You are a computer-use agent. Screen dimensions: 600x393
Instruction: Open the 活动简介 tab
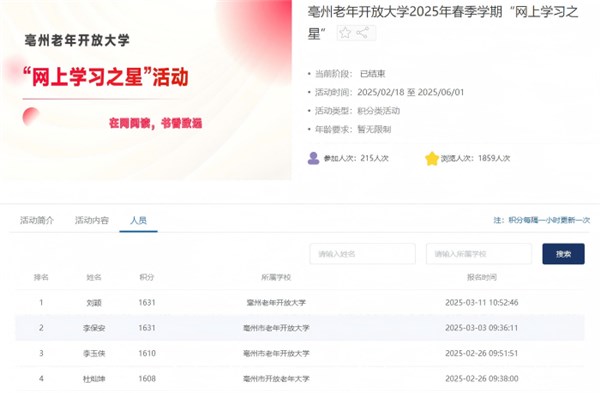click(37, 220)
